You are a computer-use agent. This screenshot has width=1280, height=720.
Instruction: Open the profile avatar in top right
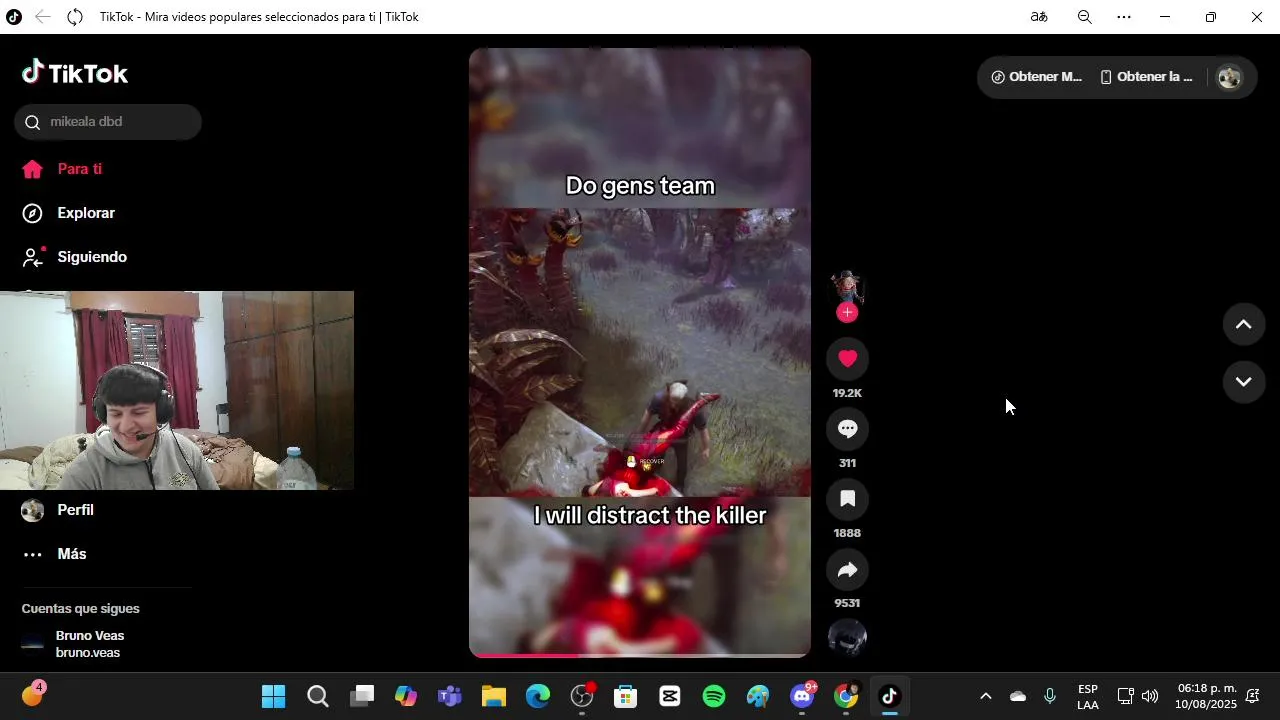(x=1229, y=77)
